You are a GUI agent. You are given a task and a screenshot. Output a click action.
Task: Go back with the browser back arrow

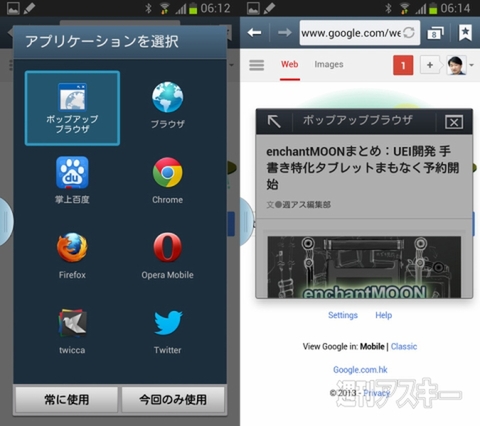pyautogui.click(x=254, y=32)
